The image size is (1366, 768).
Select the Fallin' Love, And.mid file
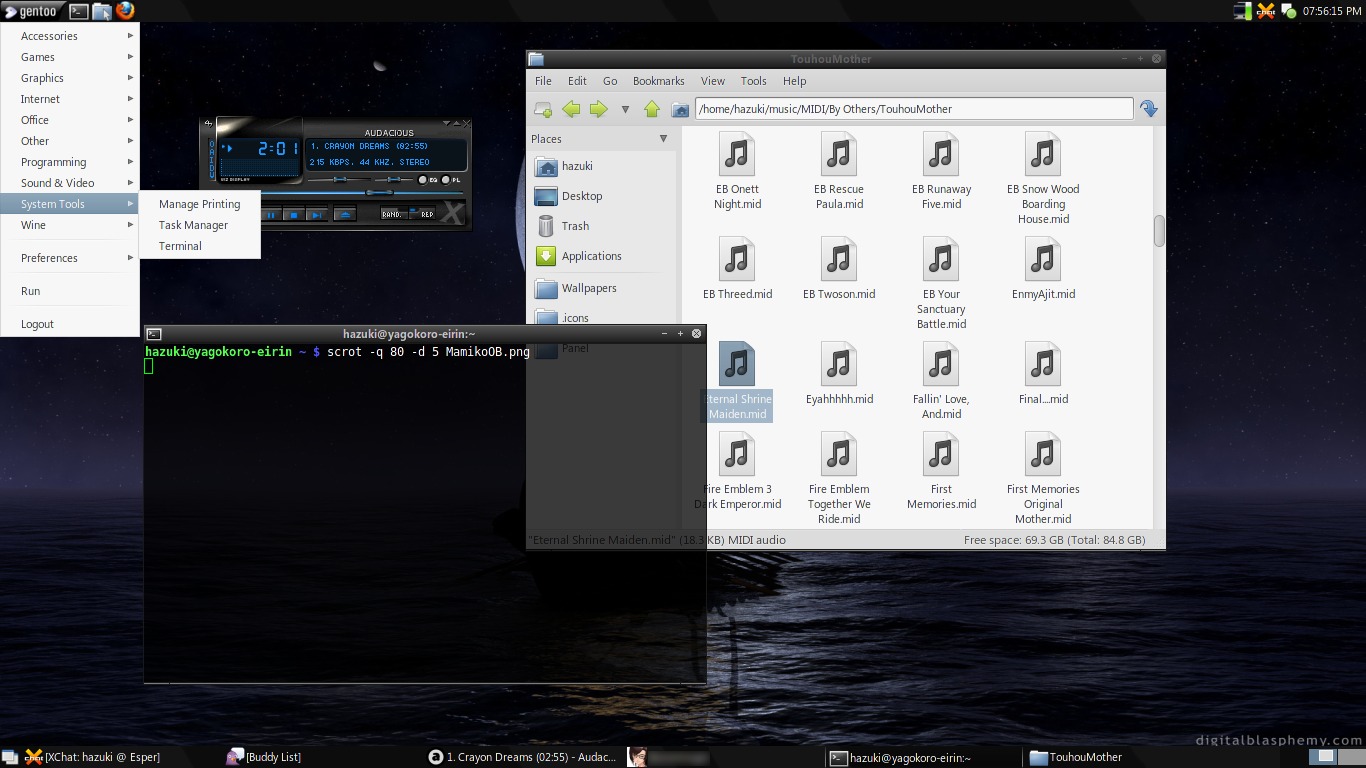point(941,381)
